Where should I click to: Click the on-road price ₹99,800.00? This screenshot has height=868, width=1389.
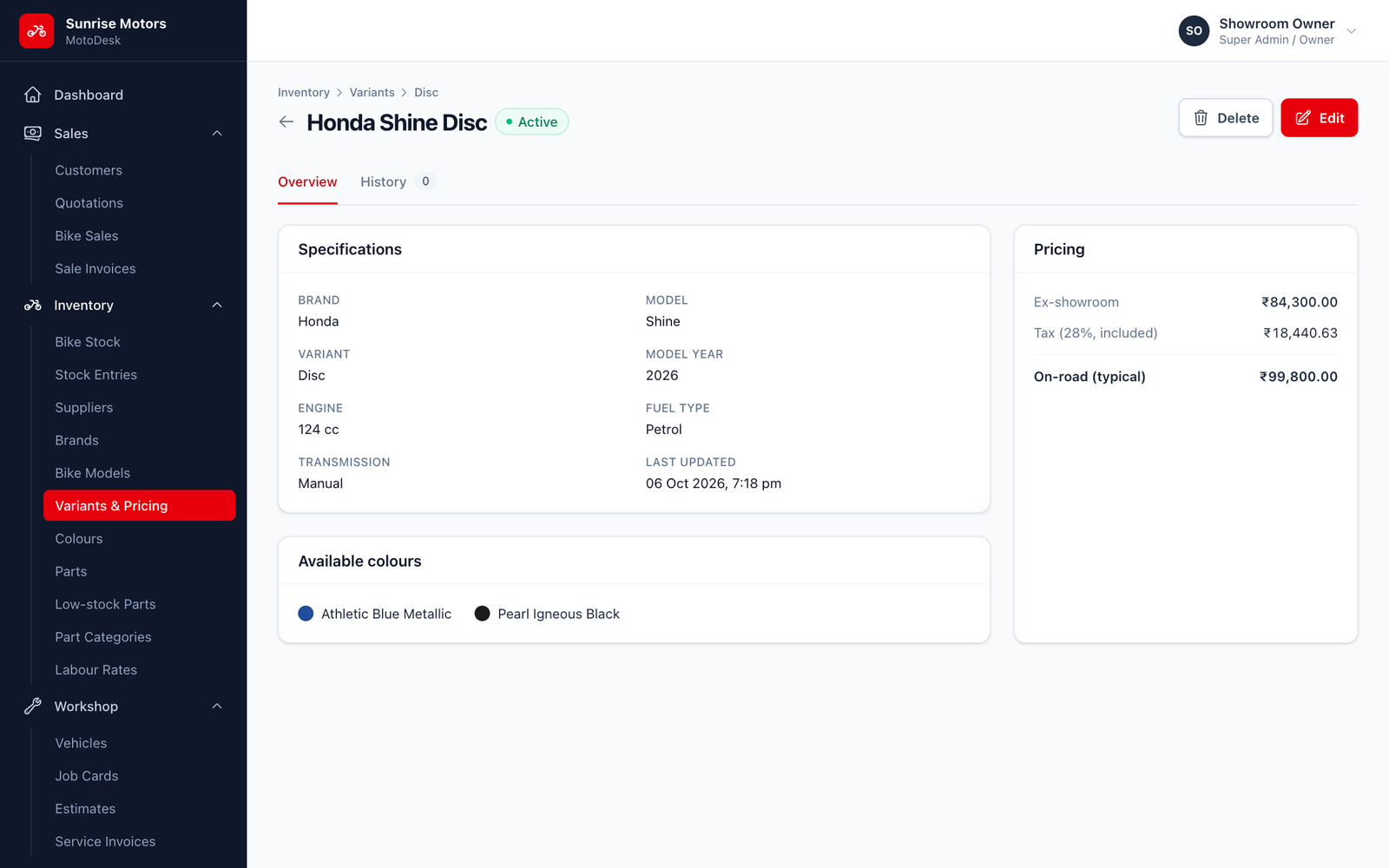coord(1299,377)
